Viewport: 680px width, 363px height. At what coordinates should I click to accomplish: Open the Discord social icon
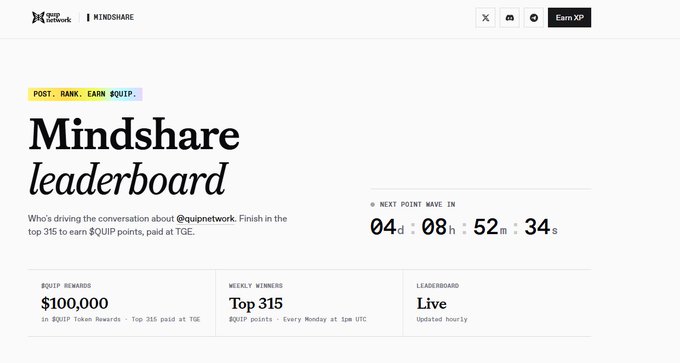(510, 18)
